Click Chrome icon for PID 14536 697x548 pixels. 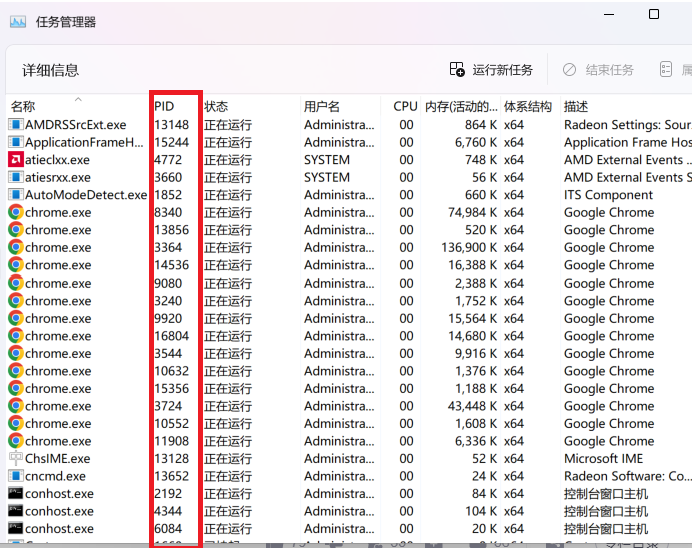tap(16, 265)
